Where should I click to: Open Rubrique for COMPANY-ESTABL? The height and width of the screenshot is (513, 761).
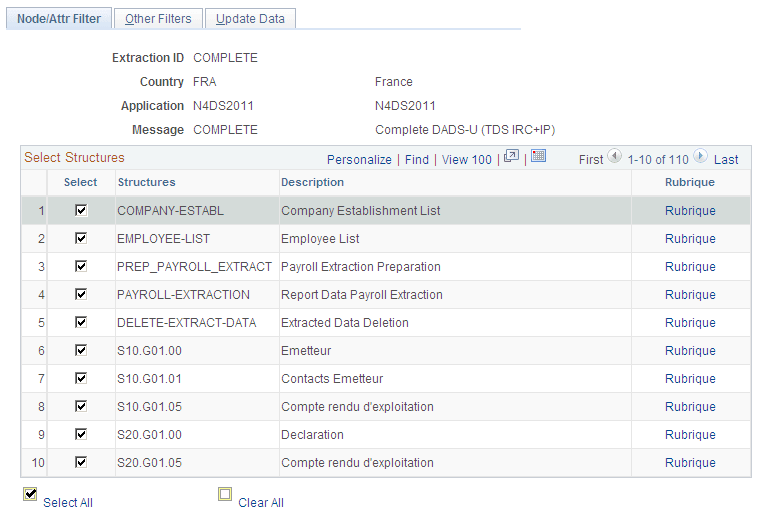click(690, 211)
